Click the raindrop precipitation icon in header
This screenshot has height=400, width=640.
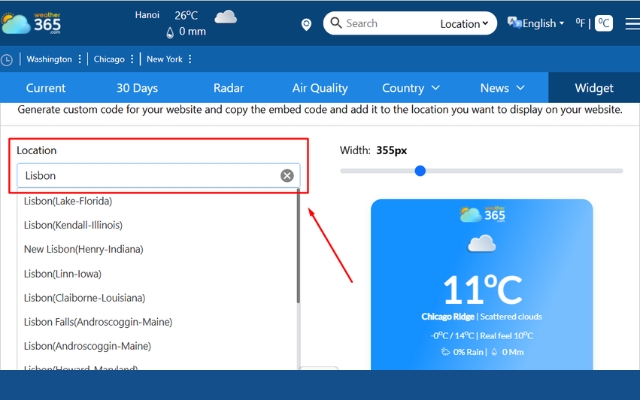tap(170, 32)
